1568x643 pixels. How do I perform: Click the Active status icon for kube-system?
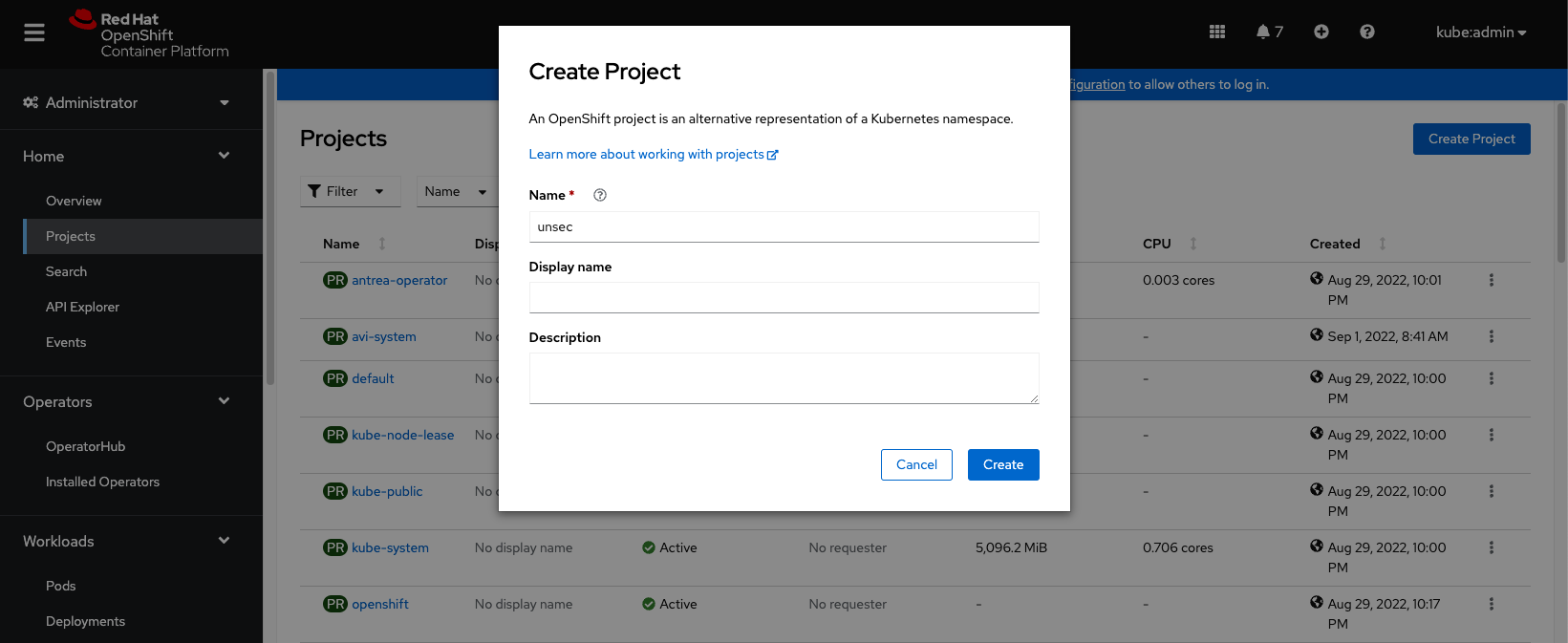pos(649,547)
